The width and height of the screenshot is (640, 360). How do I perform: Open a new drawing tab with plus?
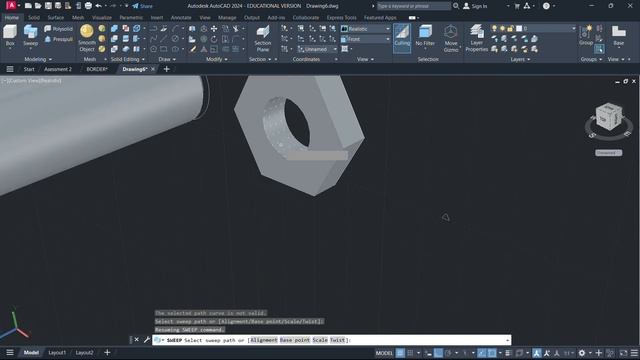click(x=167, y=69)
